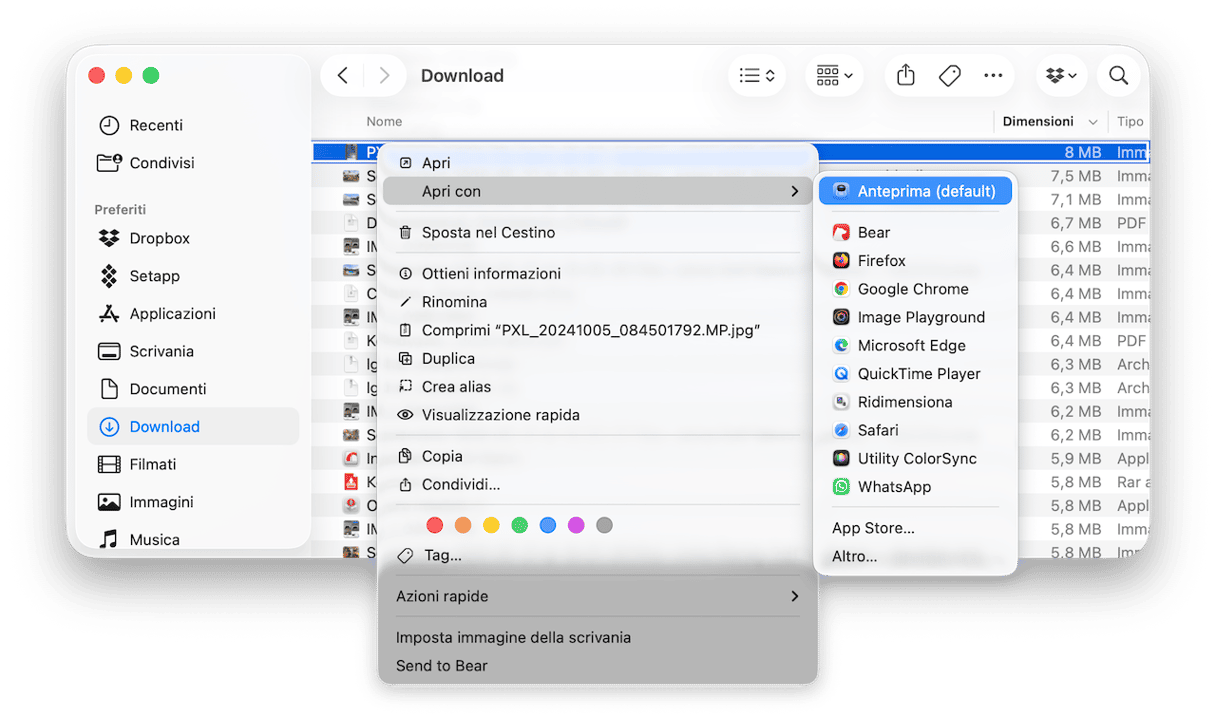Open Condivisi in the sidebar
Screen dimensions: 1216x717
[193, 163]
